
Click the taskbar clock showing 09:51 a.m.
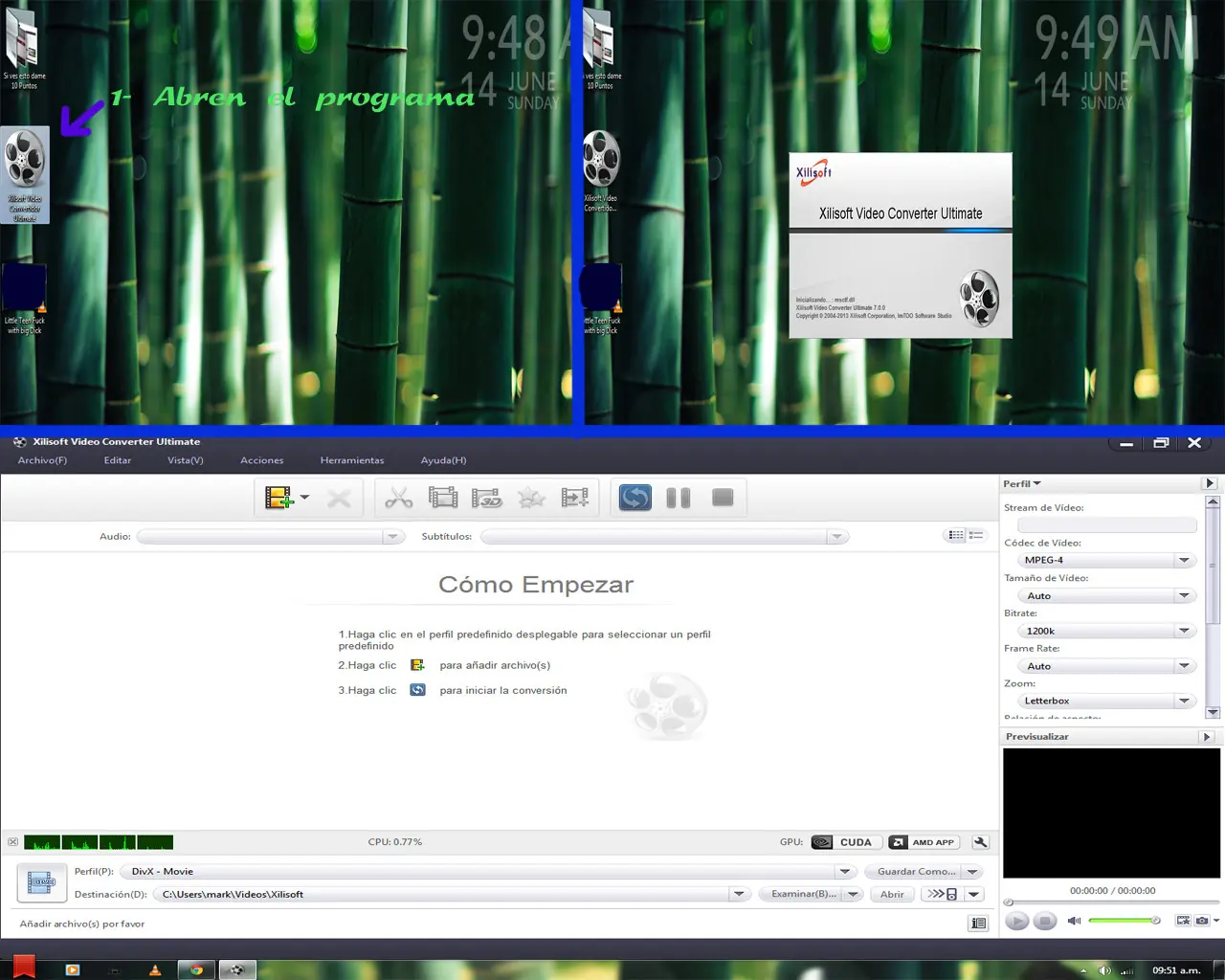point(1176,970)
